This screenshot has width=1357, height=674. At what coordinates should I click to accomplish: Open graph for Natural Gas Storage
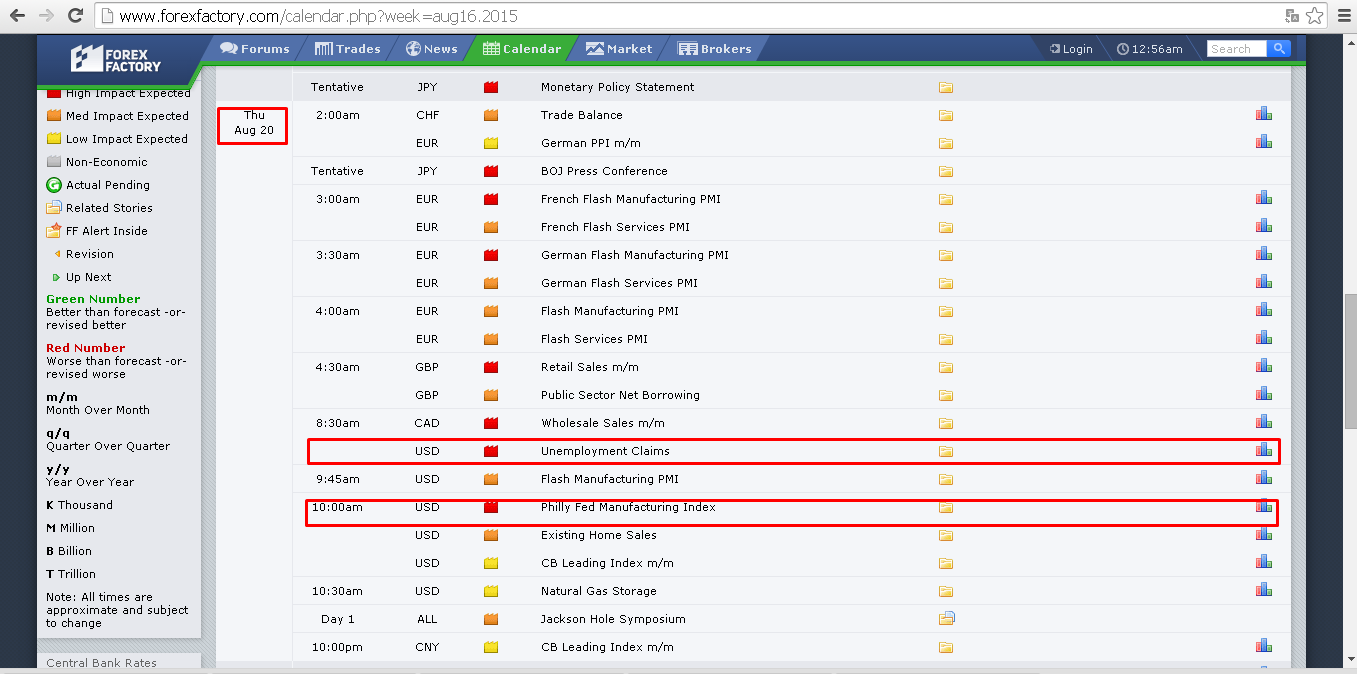point(1264,590)
